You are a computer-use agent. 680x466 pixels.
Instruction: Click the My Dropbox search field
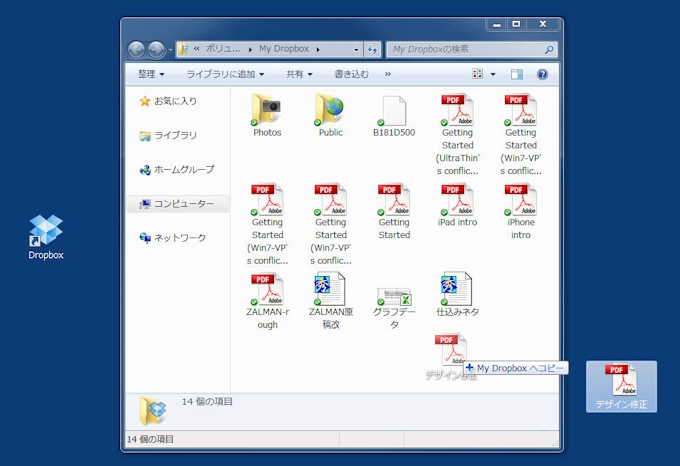pos(465,49)
